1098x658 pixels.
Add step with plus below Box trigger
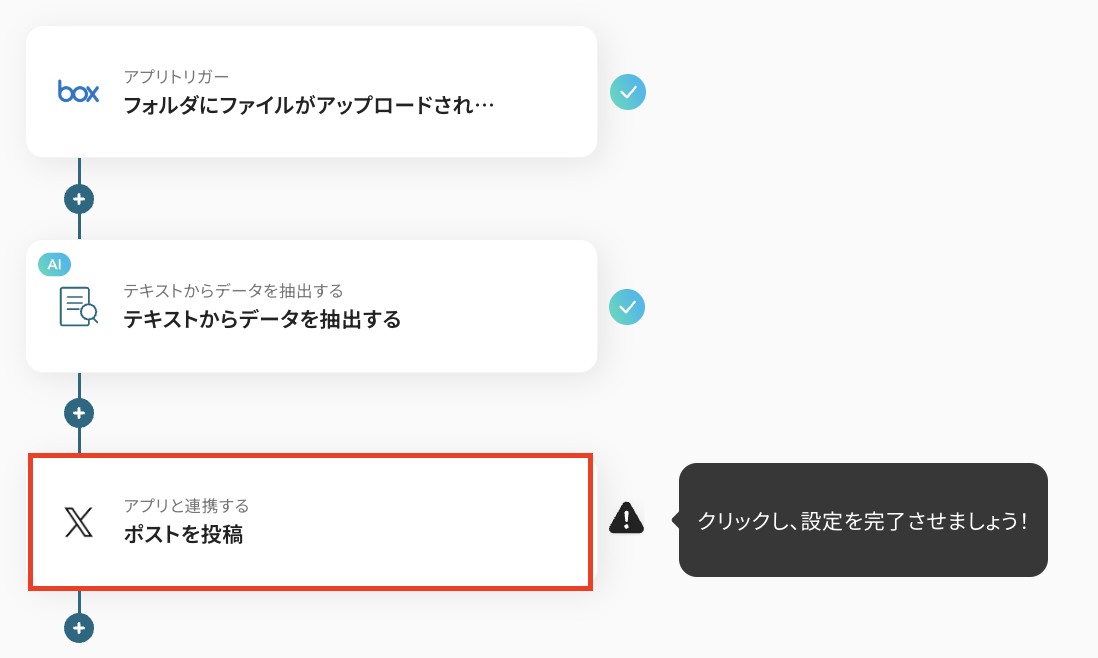[x=79, y=198]
